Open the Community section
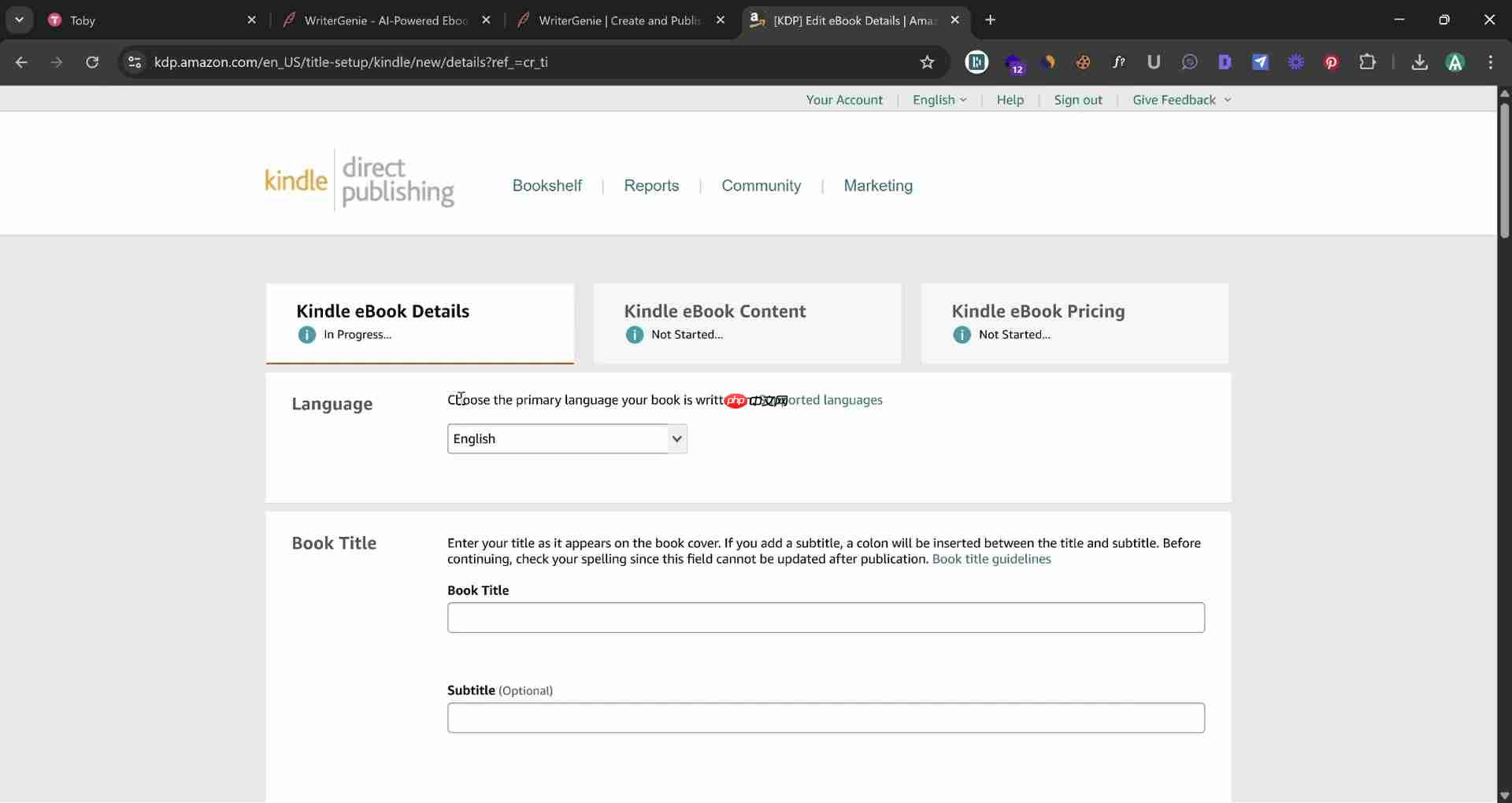The height and width of the screenshot is (803, 1512). click(x=761, y=186)
